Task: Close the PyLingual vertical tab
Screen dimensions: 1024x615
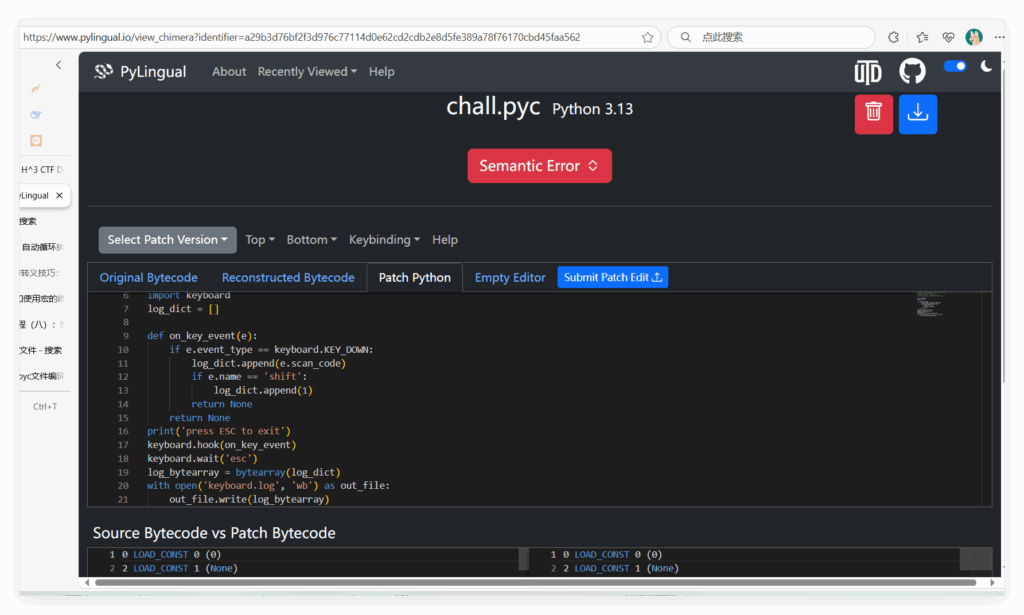Action: 59,196
